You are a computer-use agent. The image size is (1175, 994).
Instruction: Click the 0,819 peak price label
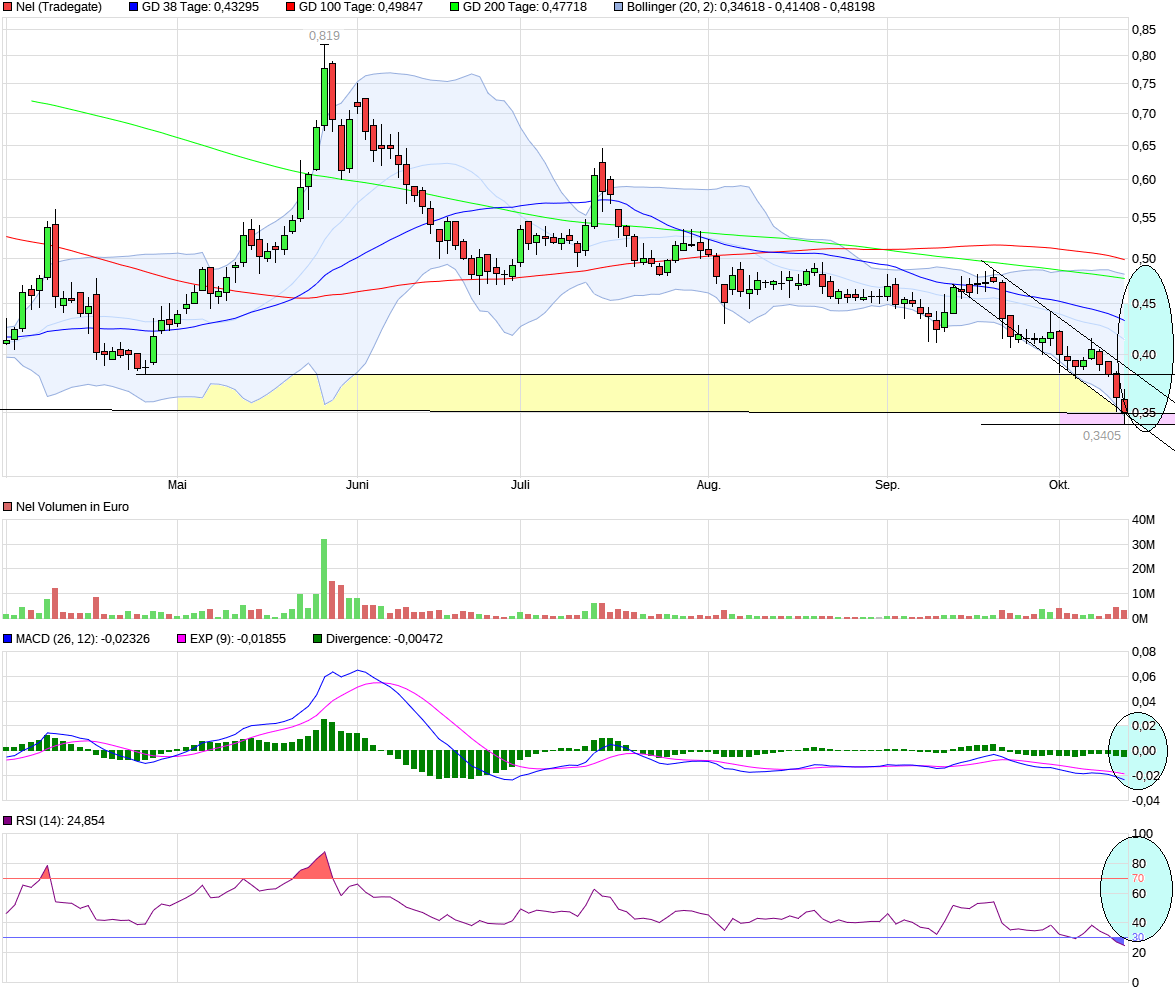coord(324,35)
